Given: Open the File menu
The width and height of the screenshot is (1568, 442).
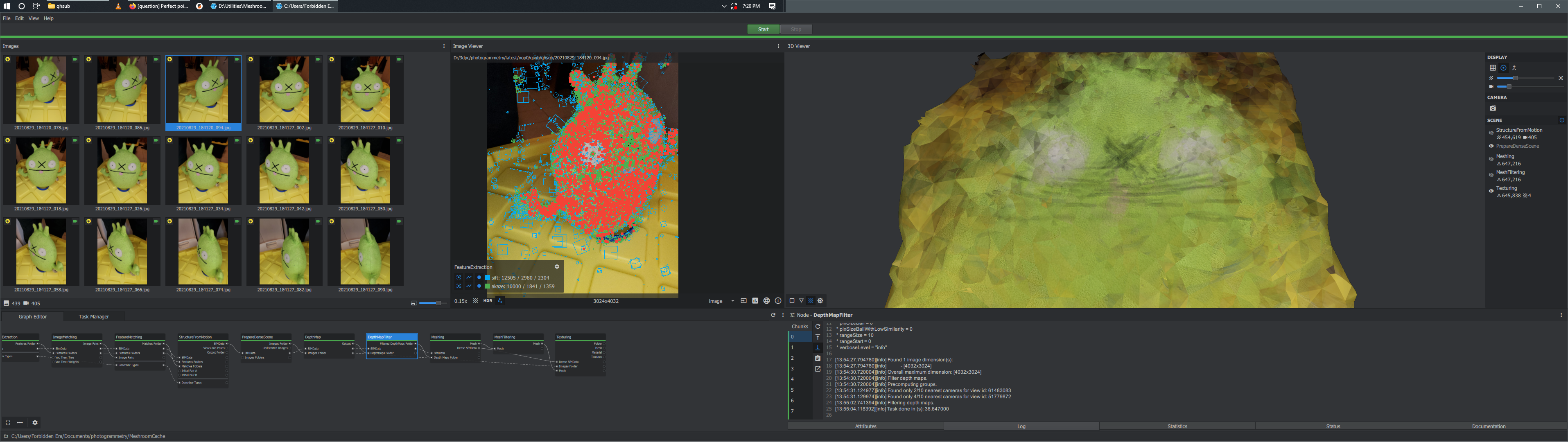Looking at the screenshot, I should tap(7, 18).
